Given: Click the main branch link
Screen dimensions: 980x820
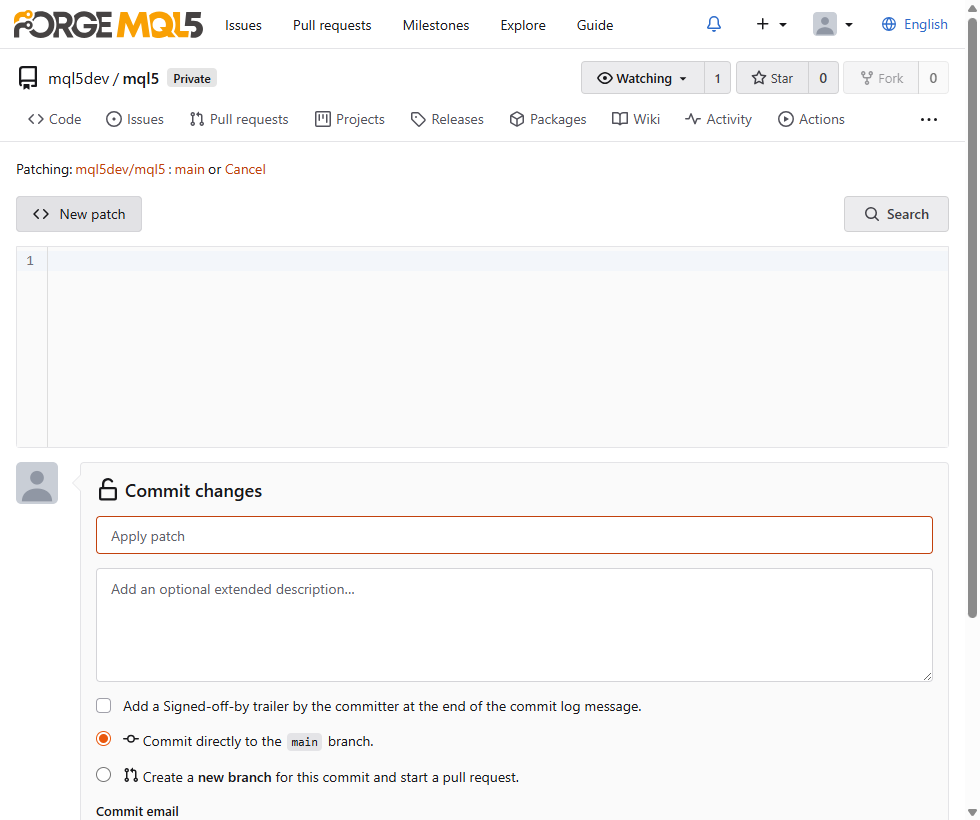Looking at the screenshot, I should tap(189, 169).
